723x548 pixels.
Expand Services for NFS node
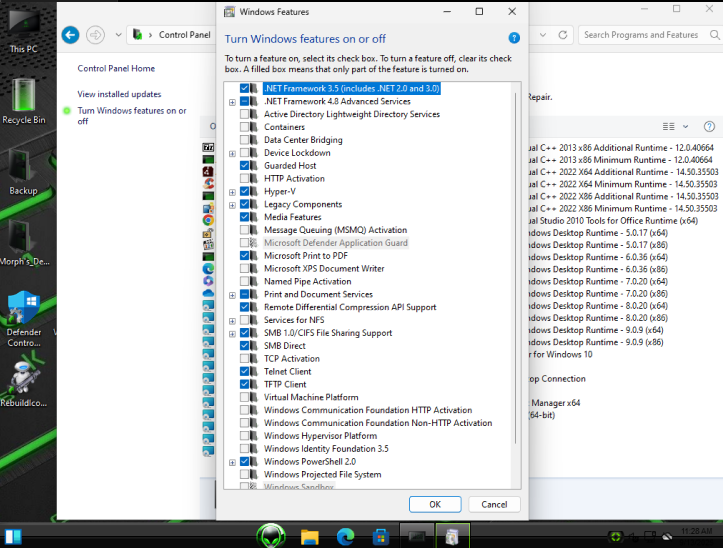coord(232,321)
